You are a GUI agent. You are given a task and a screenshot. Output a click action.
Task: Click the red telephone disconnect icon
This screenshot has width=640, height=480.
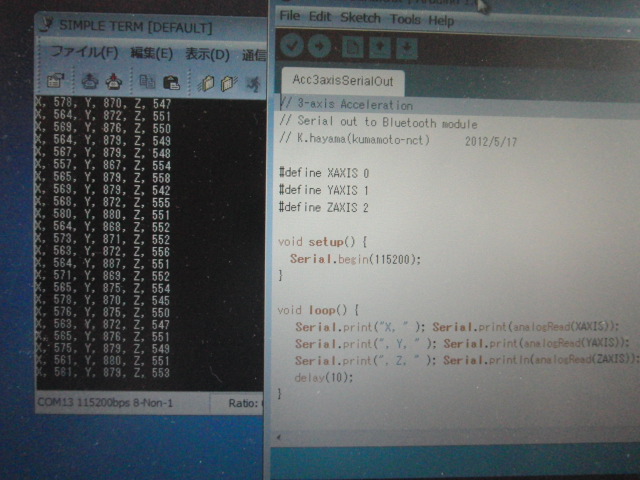pyautogui.click(x=115, y=83)
